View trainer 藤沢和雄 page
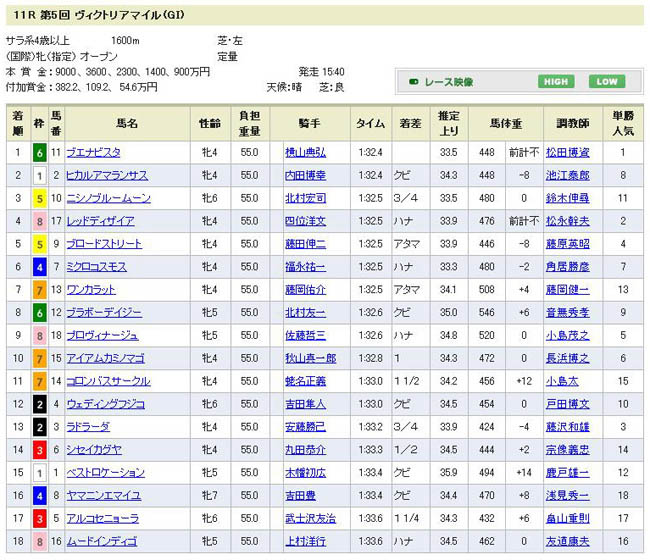Screen dimensions: 650x560 coord(567,427)
